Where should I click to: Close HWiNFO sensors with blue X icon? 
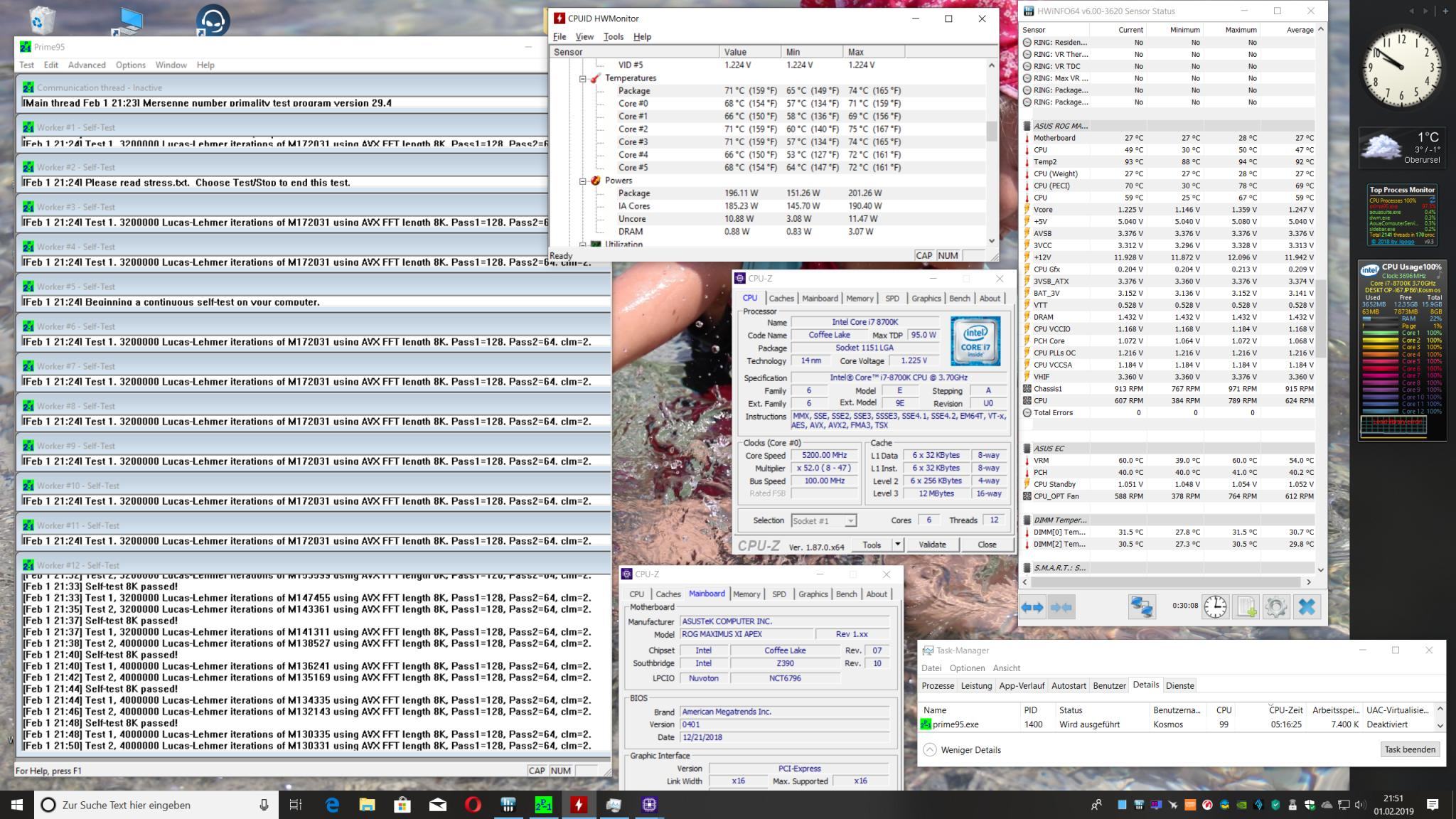pyautogui.click(x=1307, y=607)
